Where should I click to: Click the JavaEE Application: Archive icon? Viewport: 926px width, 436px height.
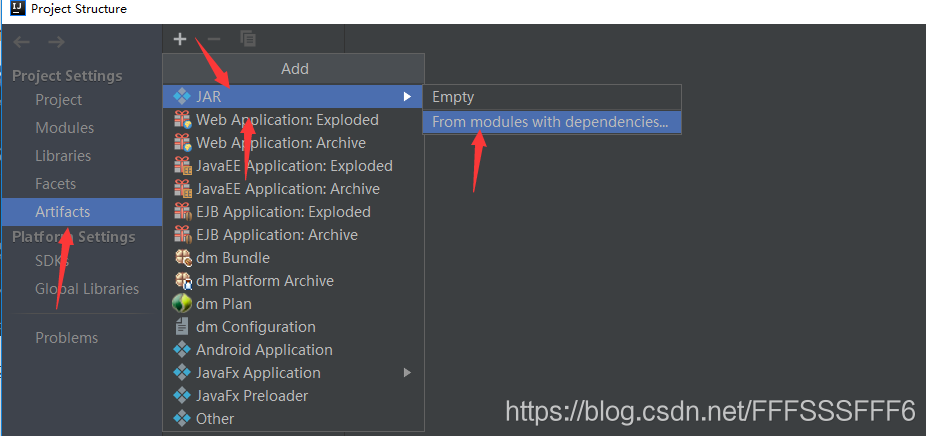click(182, 189)
